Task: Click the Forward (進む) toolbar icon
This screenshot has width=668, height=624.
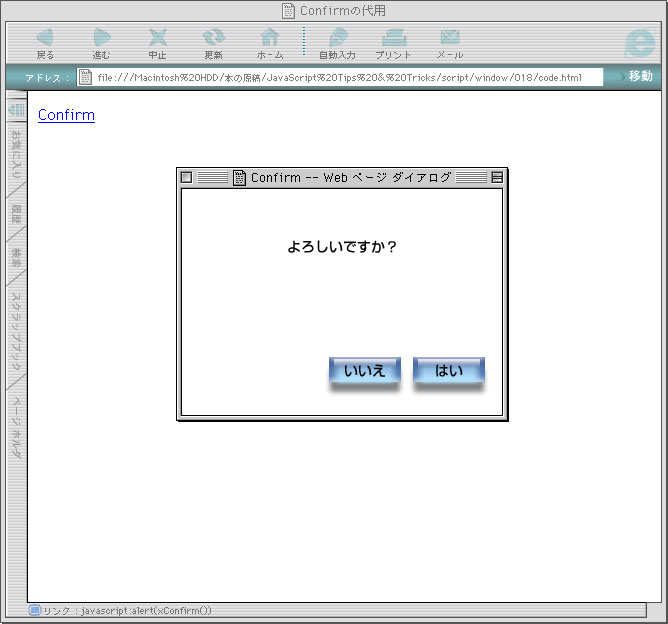Action: coord(101,41)
